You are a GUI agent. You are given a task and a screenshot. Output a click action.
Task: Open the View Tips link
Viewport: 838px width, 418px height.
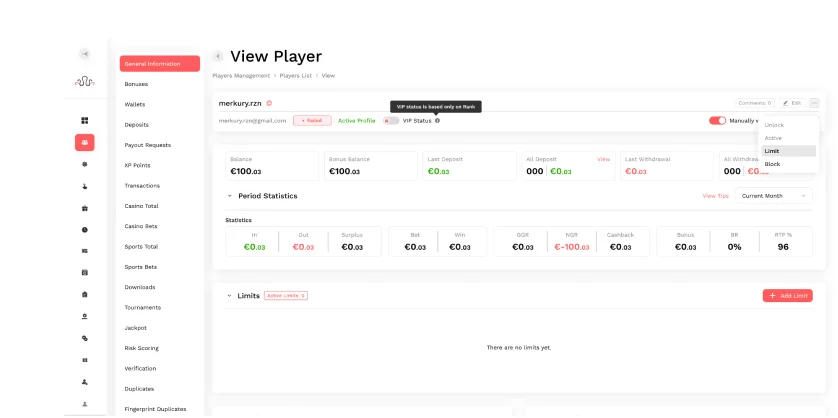coord(715,196)
